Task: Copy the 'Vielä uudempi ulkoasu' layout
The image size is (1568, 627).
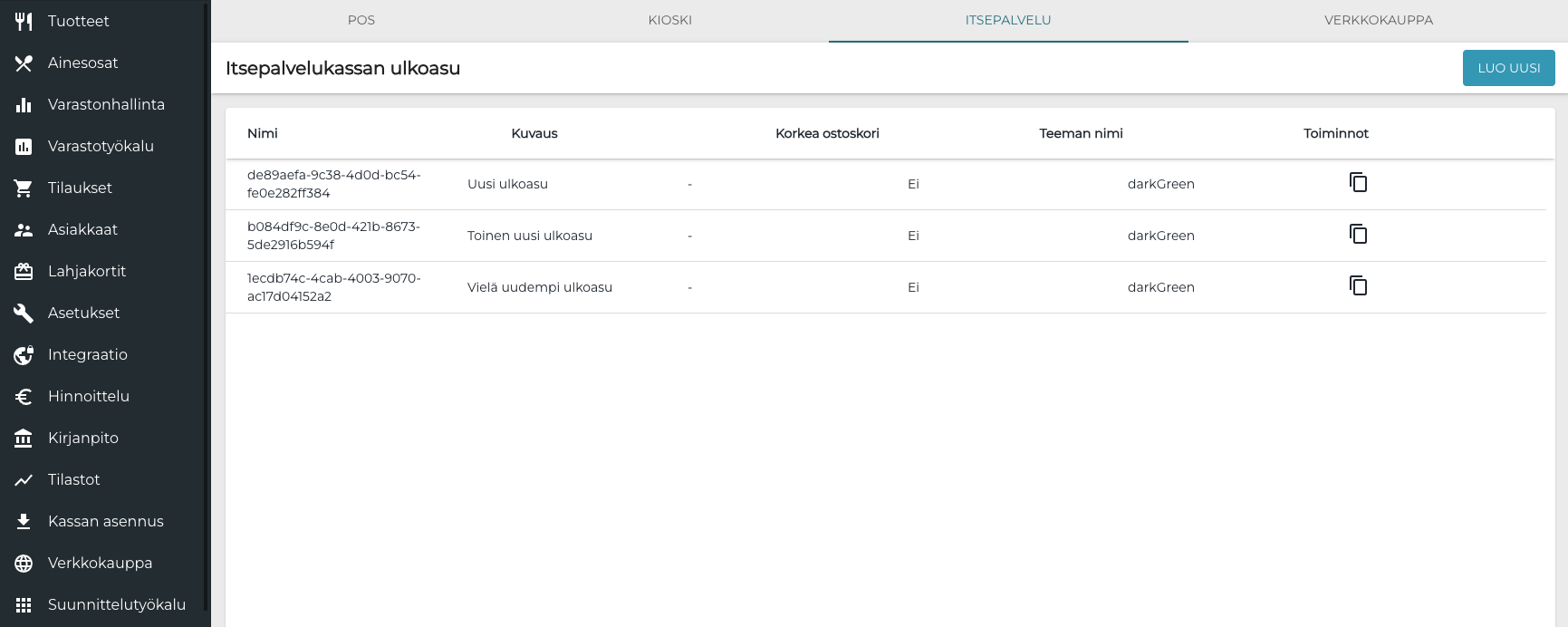Action: pyautogui.click(x=1358, y=286)
